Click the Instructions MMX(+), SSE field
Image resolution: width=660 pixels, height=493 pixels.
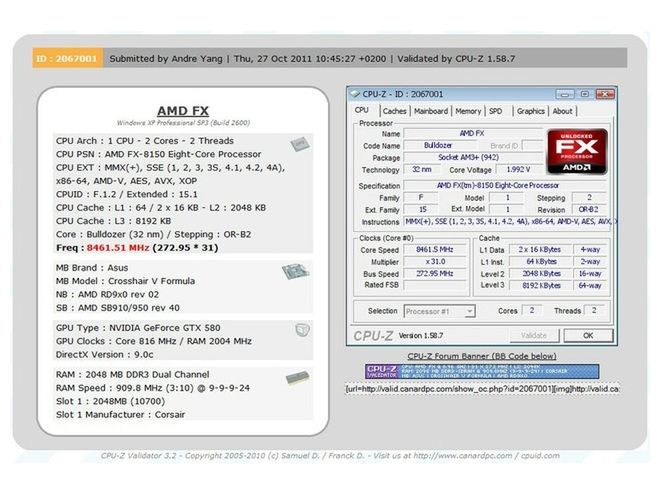point(508,221)
